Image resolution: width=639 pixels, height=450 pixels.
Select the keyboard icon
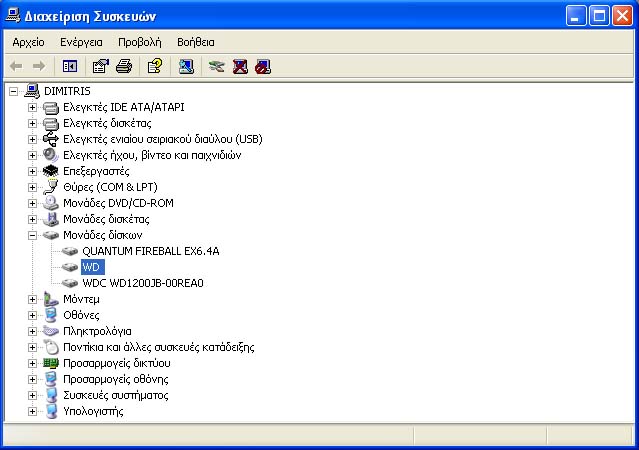tap(51, 331)
